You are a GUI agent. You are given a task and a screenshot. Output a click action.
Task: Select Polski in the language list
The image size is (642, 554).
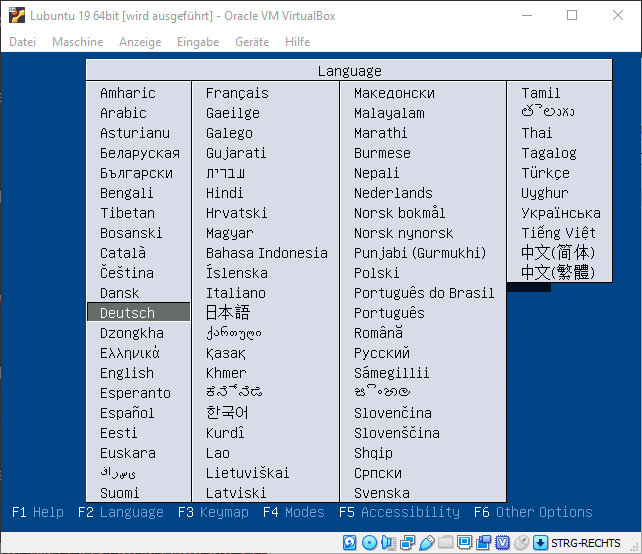click(376, 273)
